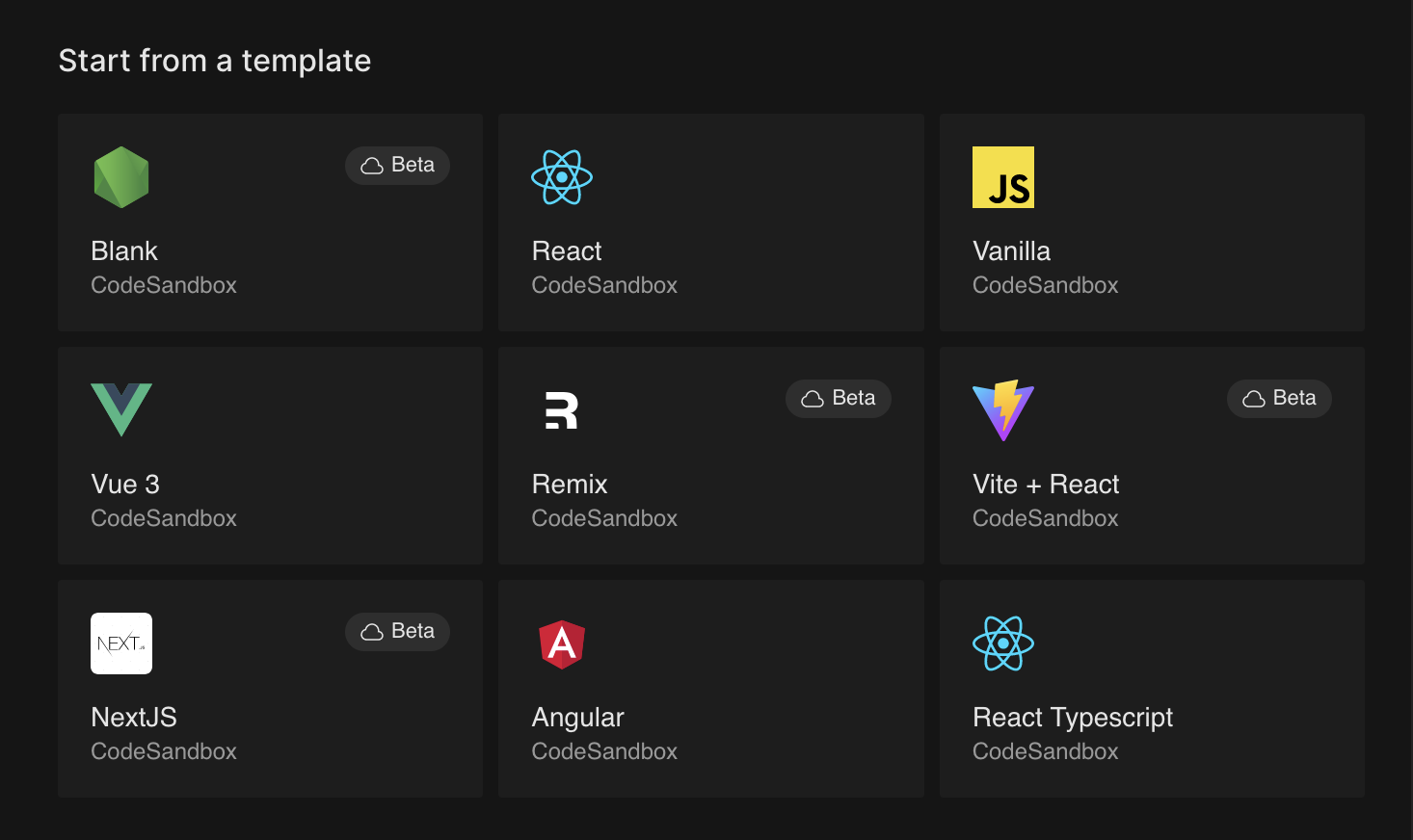Pick the Vue 3 template title
Viewport: 1413px width, 840px height.
[x=125, y=485]
